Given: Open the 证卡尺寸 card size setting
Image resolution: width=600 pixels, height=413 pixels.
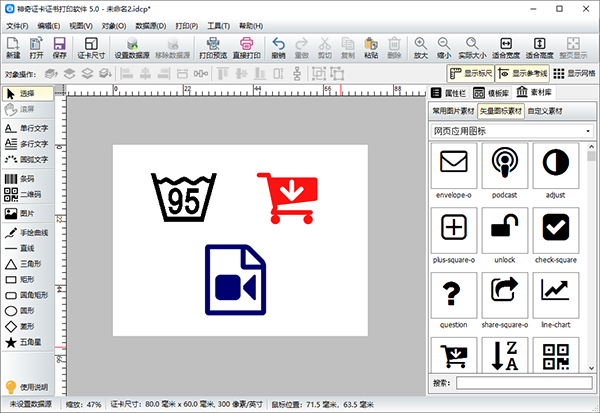Looking at the screenshot, I should [x=91, y=48].
